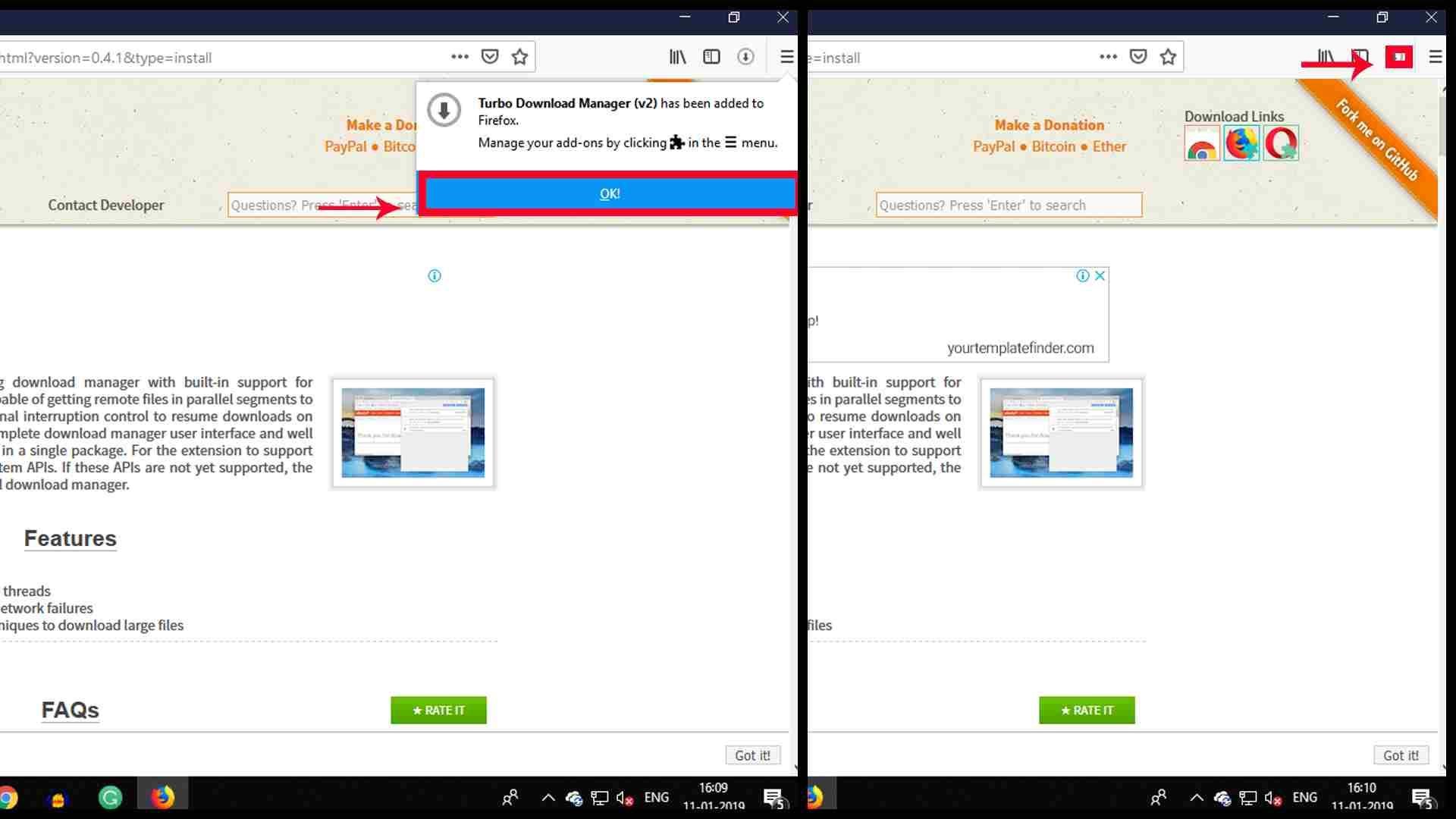Open yourtemplatefinder.com ad link
The height and width of the screenshot is (819, 1456).
1020,348
